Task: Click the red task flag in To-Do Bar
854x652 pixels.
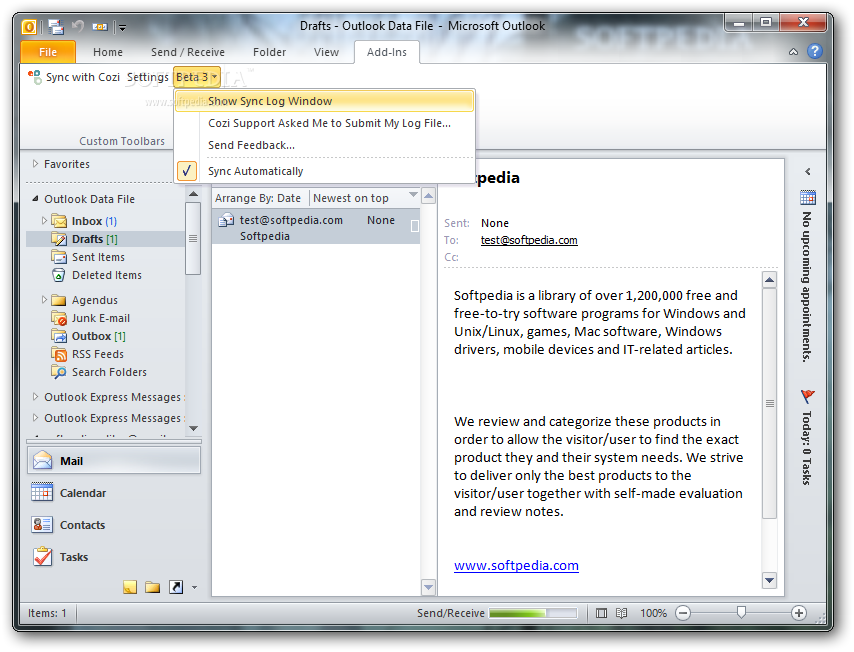Action: coord(807,396)
